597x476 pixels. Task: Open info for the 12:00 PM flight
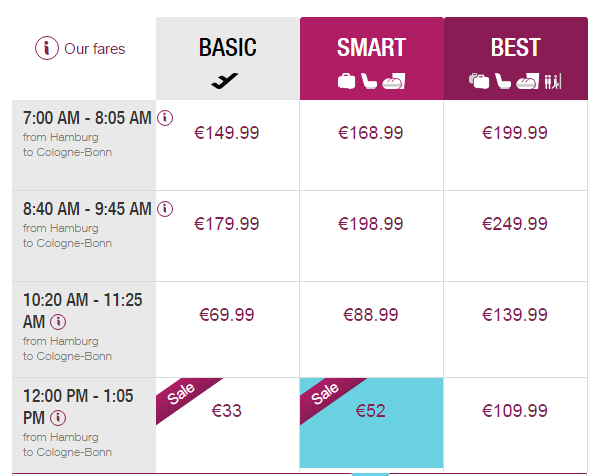click(x=58, y=418)
